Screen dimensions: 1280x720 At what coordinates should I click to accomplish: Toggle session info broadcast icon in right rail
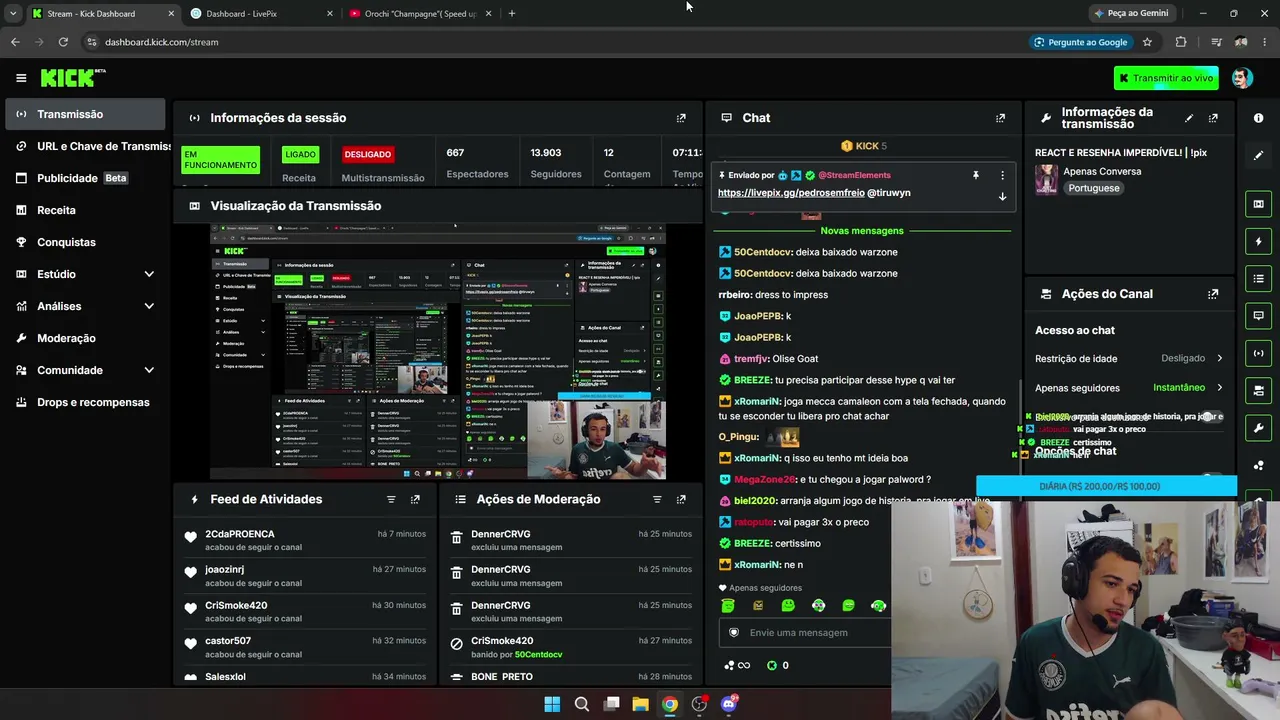1258,353
